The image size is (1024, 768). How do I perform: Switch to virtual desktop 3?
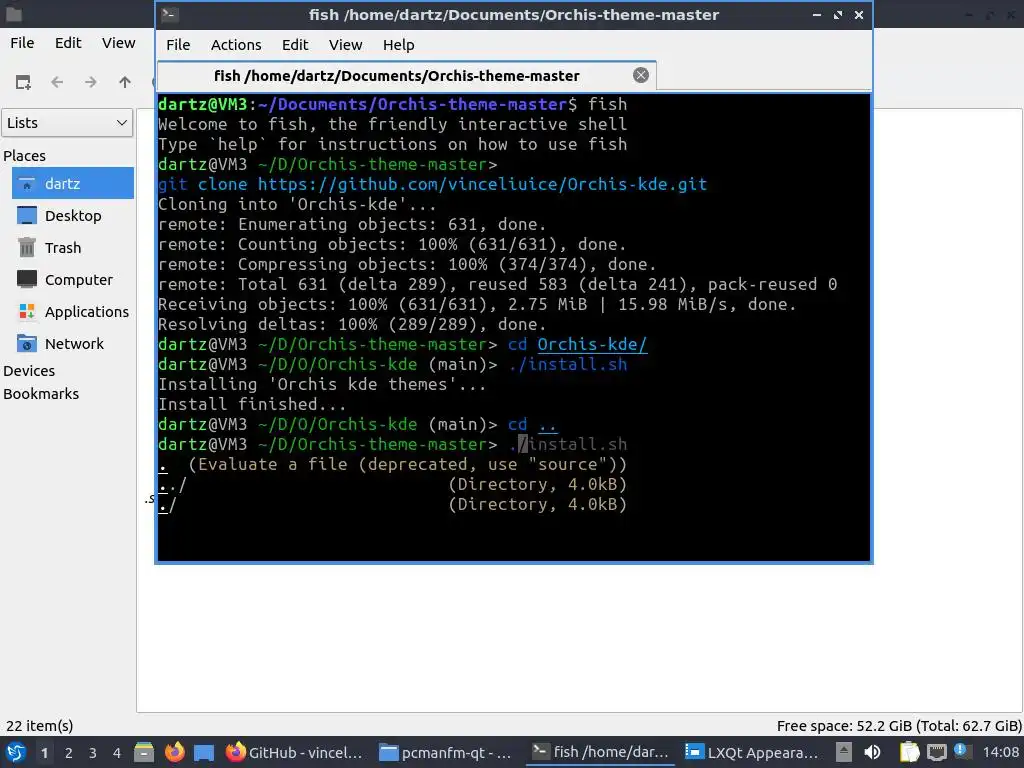pyautogui.click(x=93, y=753)
